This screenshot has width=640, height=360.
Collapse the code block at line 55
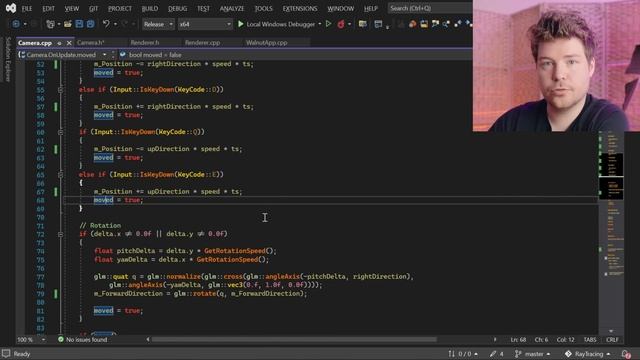click(60, 90)
